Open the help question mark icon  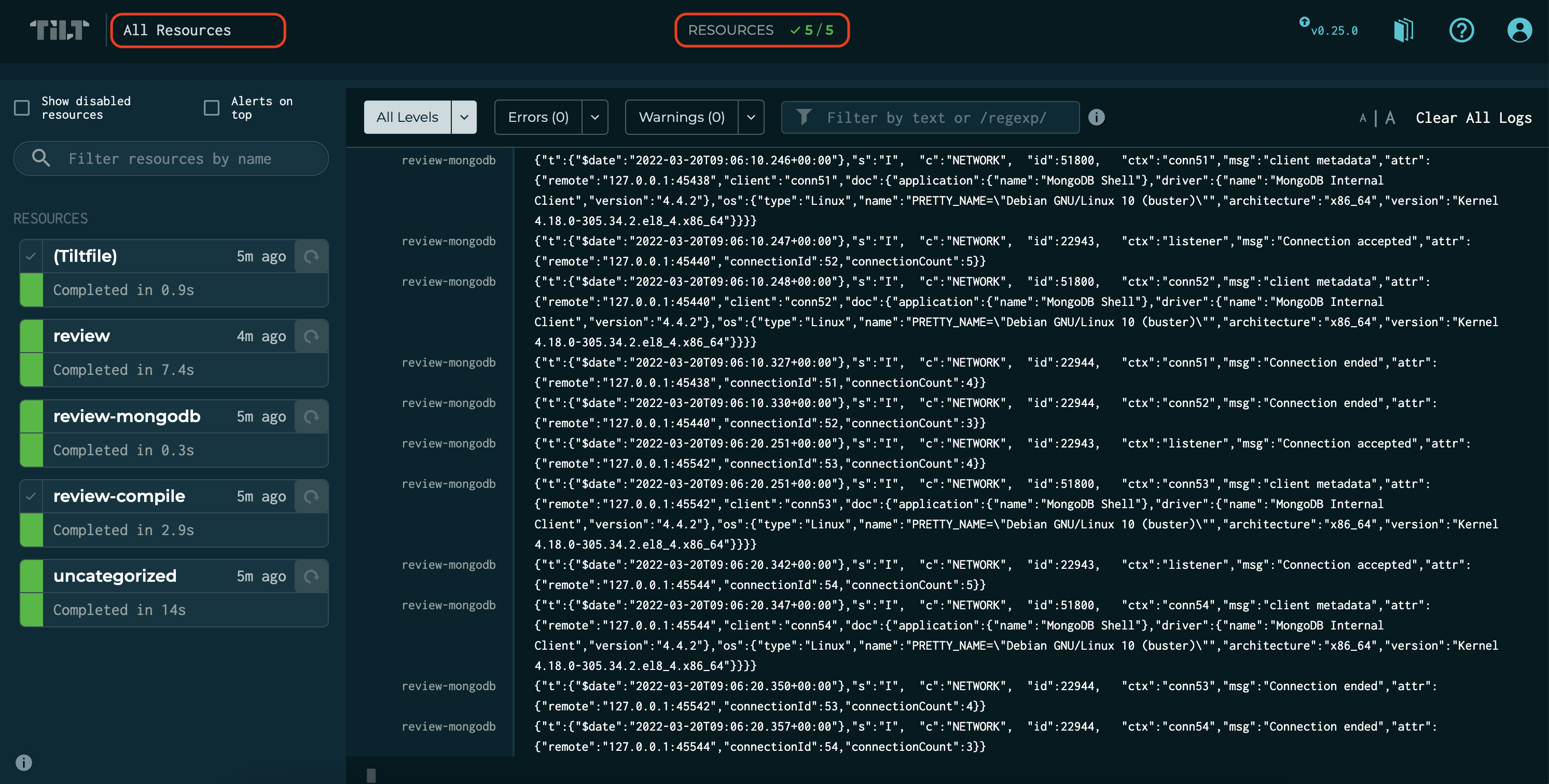point(1462,30)
